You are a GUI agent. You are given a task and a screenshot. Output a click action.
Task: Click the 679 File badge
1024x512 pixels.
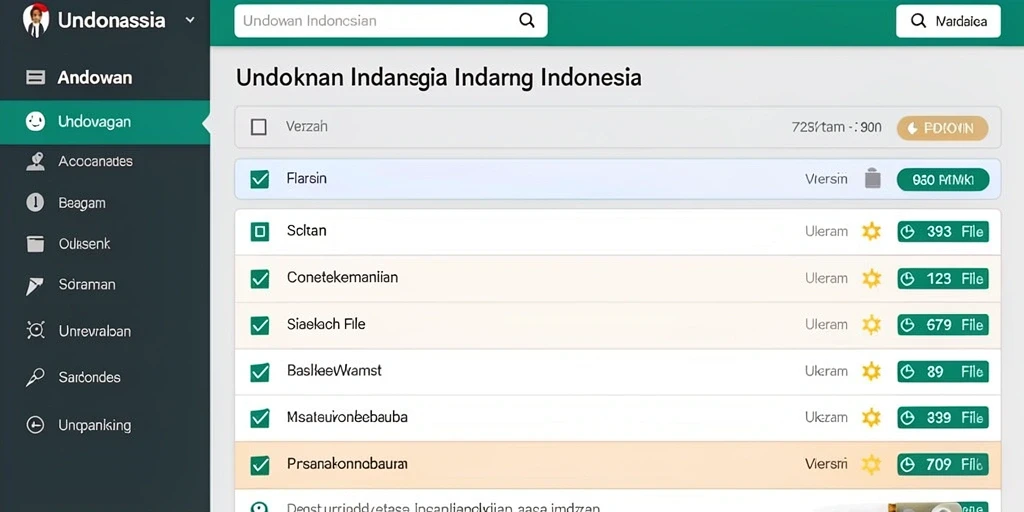click(x=943, y=325)
